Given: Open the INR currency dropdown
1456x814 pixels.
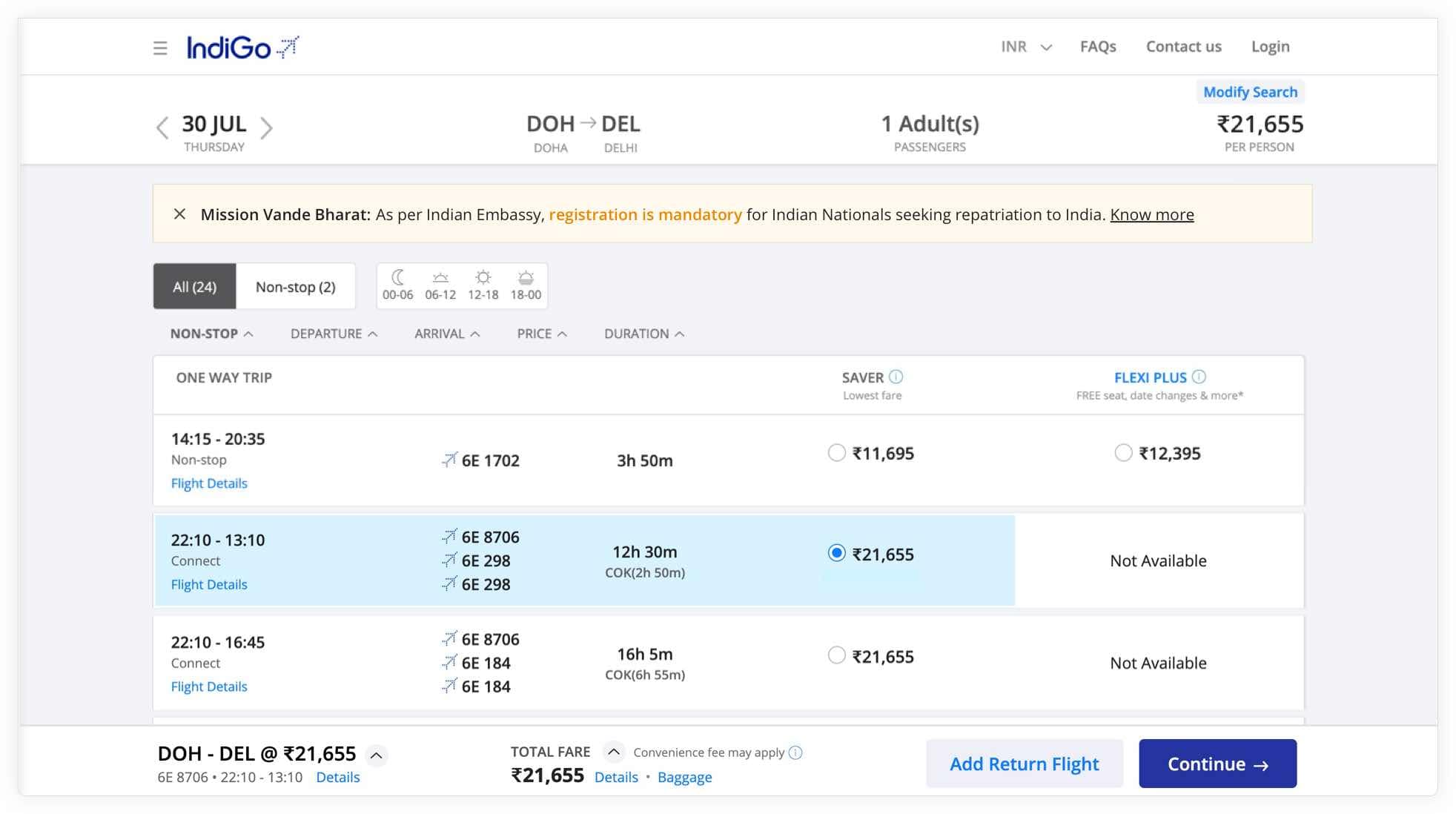Looking at the screenshot, I should click(x=1026, y=47).
